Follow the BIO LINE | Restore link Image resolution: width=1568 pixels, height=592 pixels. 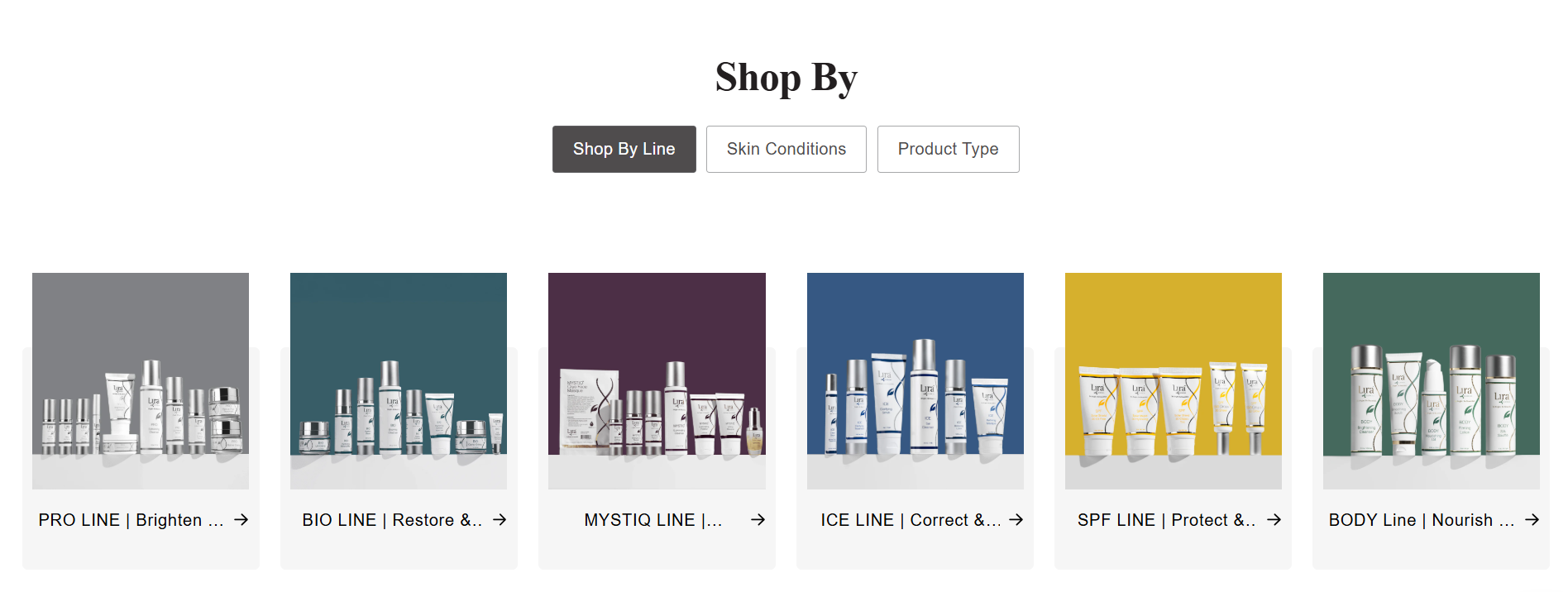coord(391,520)
